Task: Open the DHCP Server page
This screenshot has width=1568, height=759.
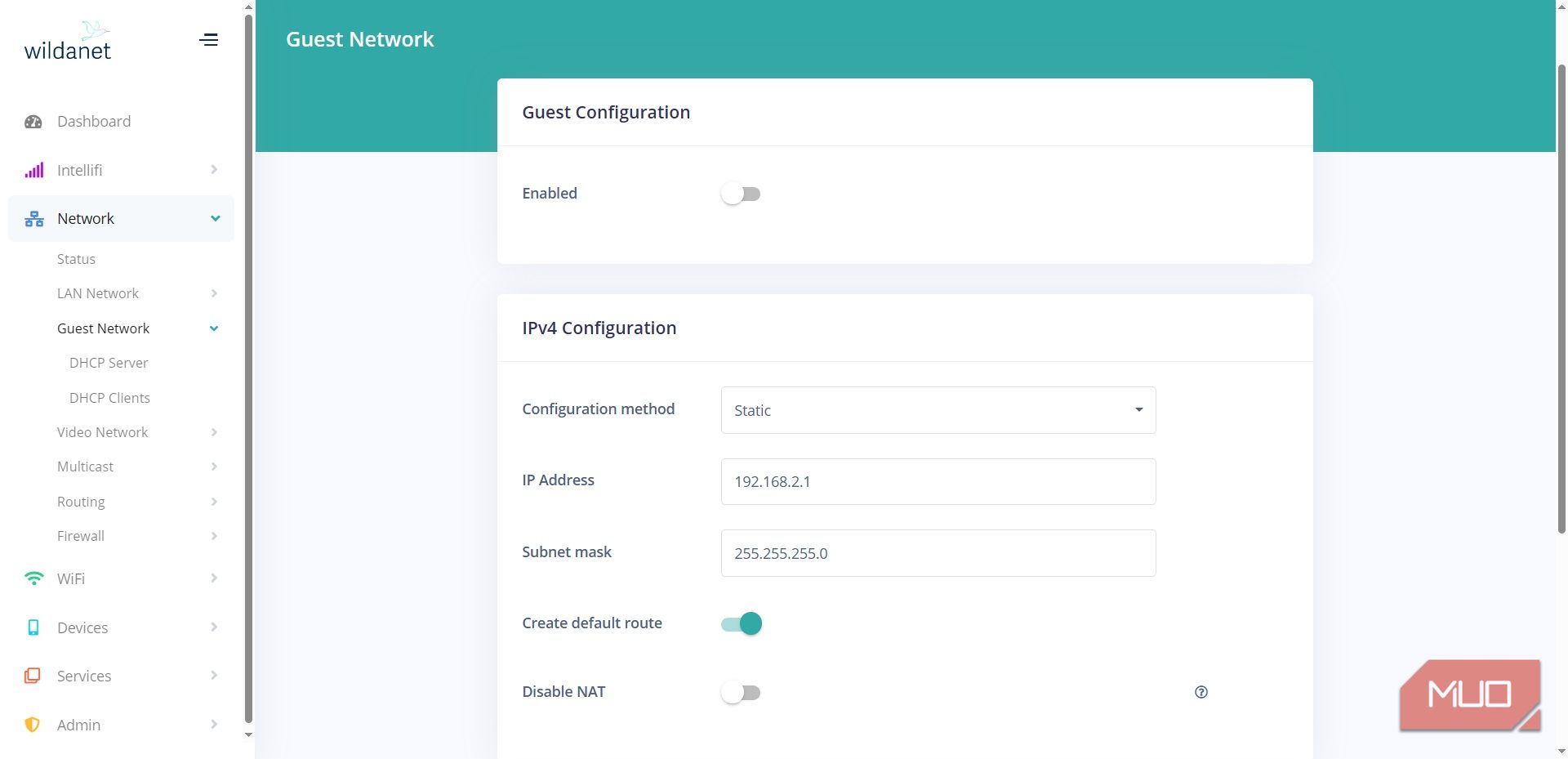Action: tap(109, 363)
